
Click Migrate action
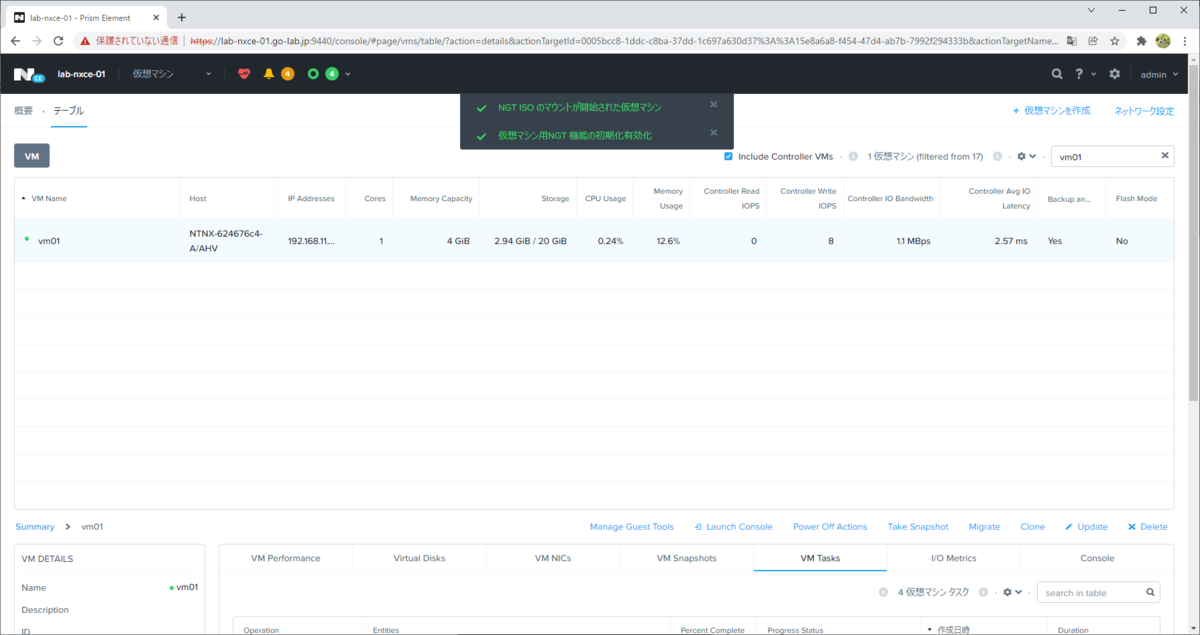984,526
